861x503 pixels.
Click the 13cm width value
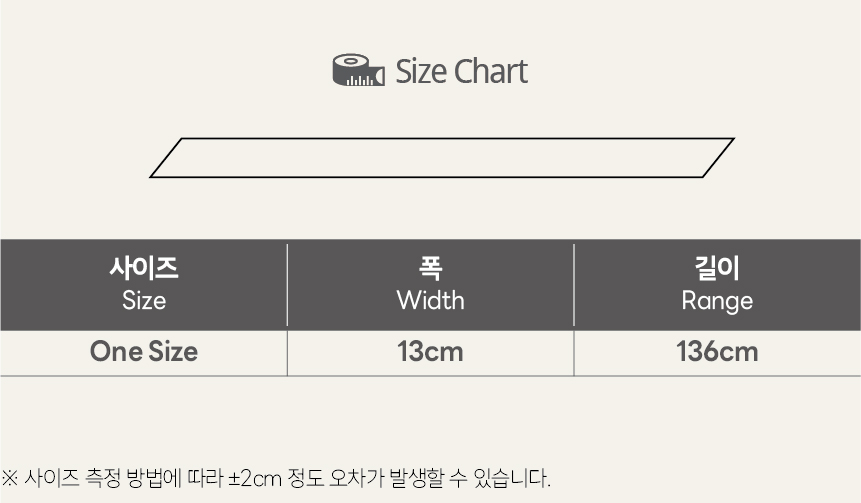click(x=430, y=351)
